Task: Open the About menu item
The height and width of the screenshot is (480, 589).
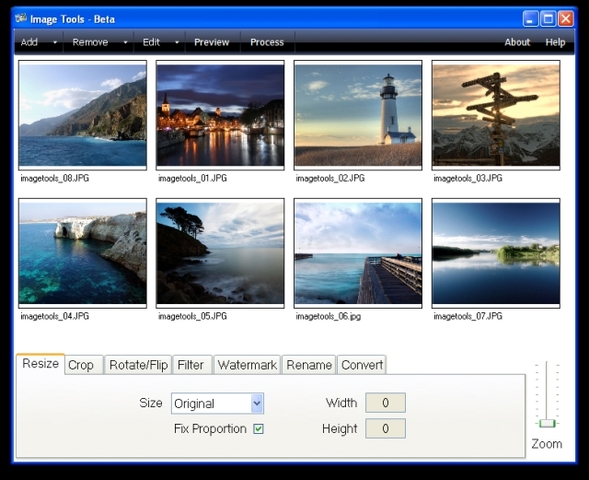Action: [517, 42]
